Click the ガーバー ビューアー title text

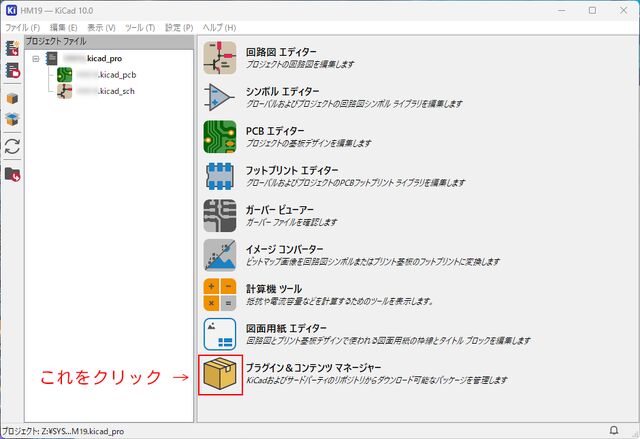click(x=280, y=210)
